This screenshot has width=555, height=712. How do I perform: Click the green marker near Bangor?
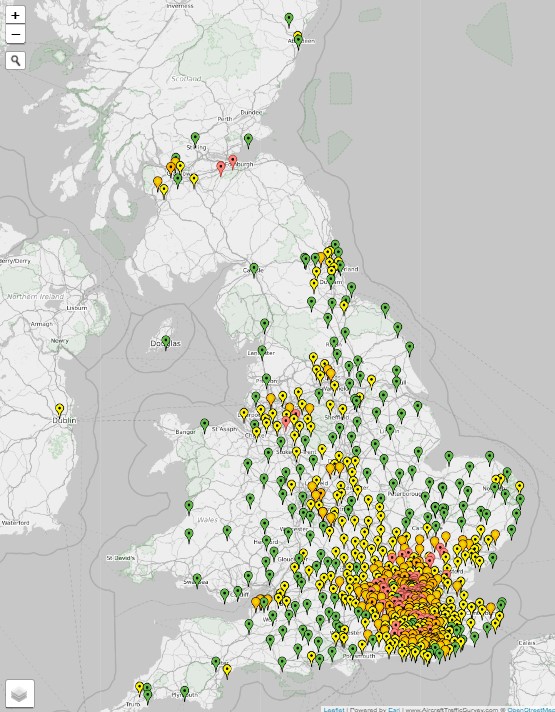[204, 425]
